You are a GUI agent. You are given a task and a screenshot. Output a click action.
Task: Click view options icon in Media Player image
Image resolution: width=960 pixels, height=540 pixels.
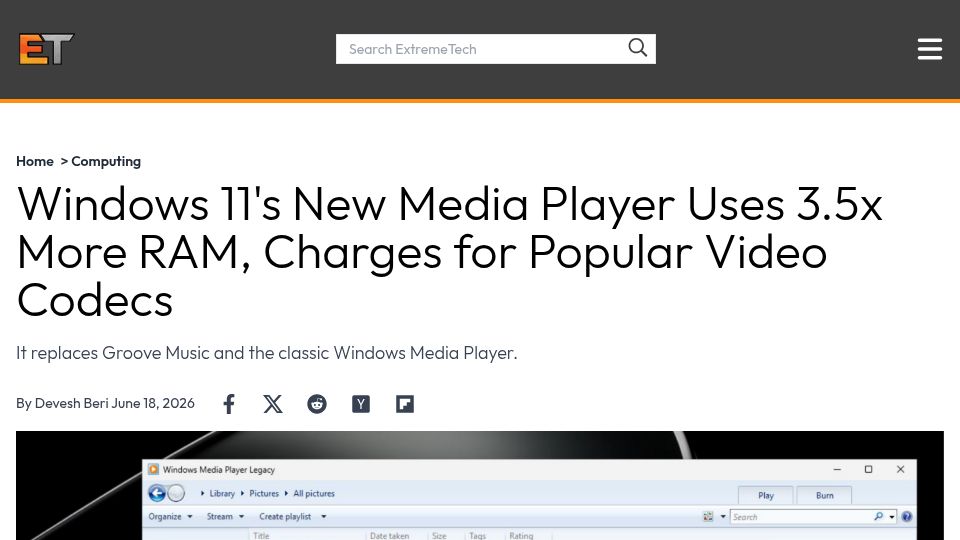coord(708,517)
